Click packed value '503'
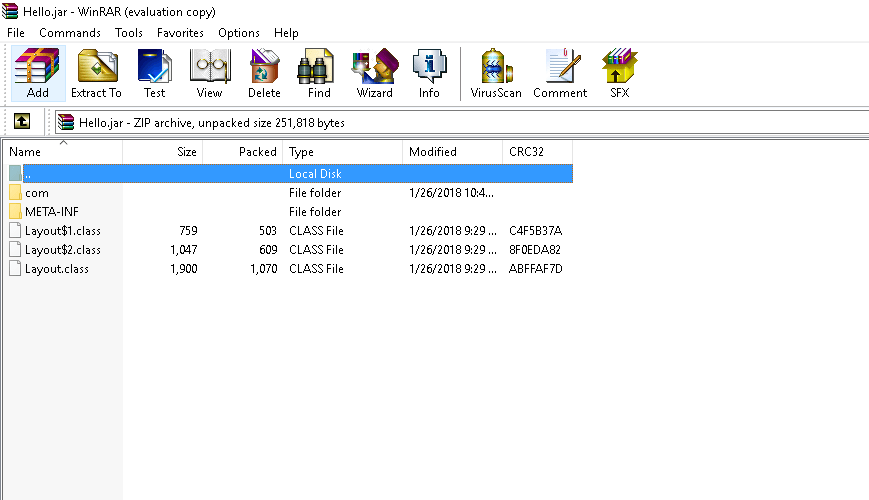This screenshot has width=869, height=500. pyautogui.click(x=268, y=231)
